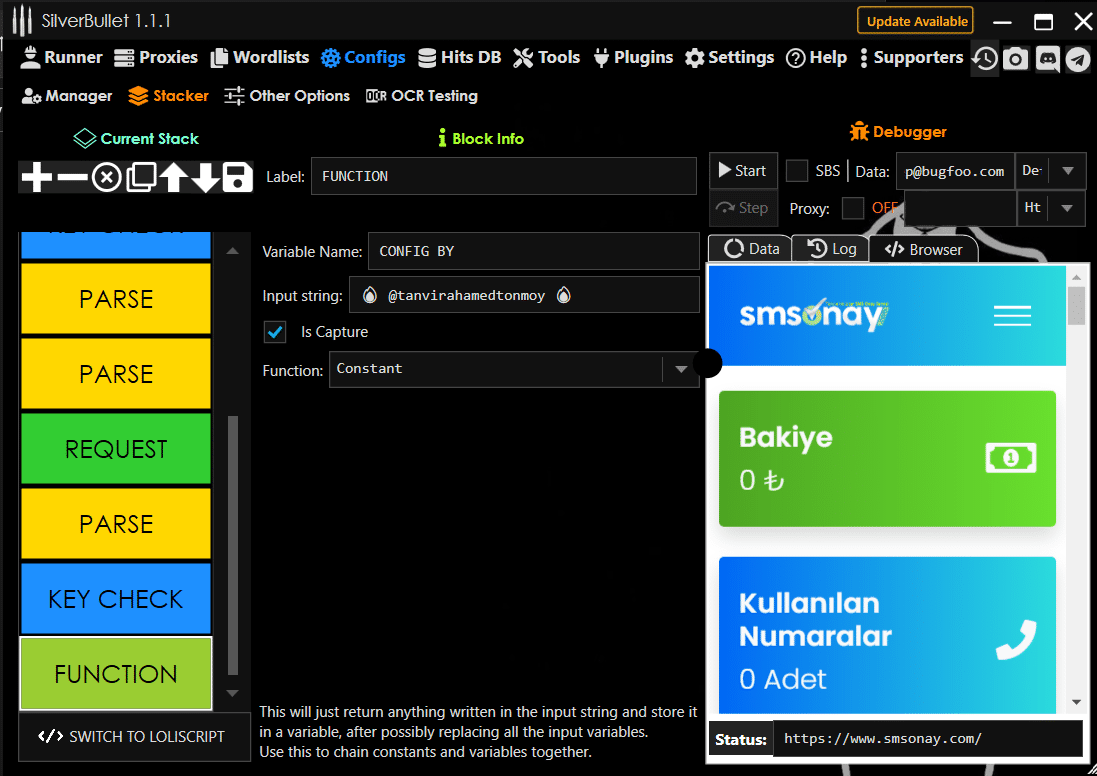Viewport: 1097px width, 776px height.
Task: Click the stack scrollbar down arrow
Action: (x=233, y=693)
